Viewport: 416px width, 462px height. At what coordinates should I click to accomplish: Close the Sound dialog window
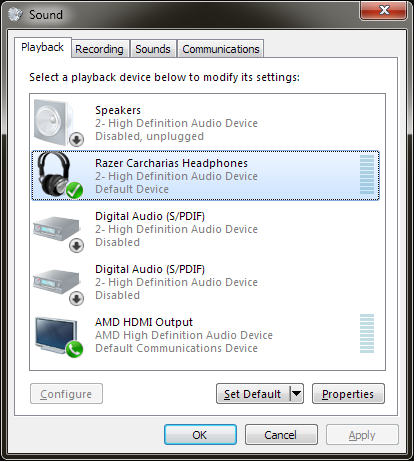tap(384, 10)
